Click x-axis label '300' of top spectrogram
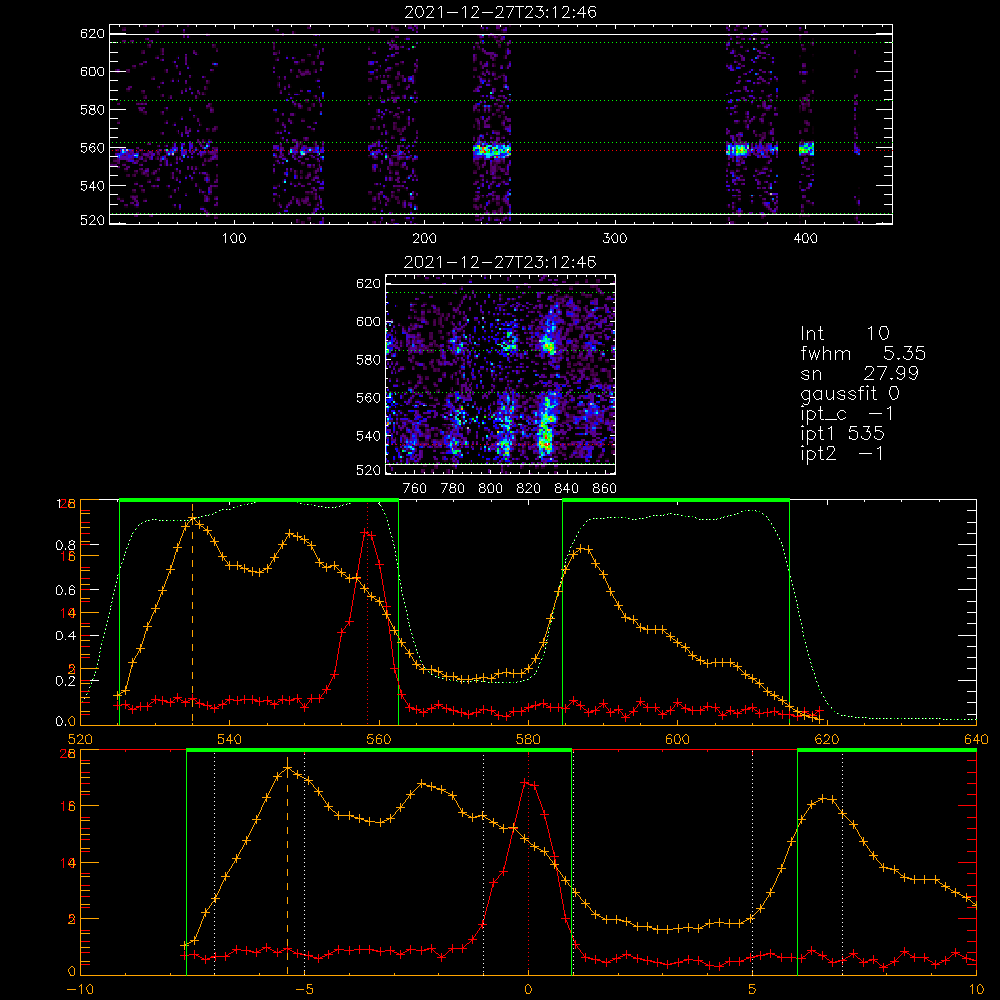Screen dimensions: 1000x1000 pyautogui.click(x=615, y=239)
